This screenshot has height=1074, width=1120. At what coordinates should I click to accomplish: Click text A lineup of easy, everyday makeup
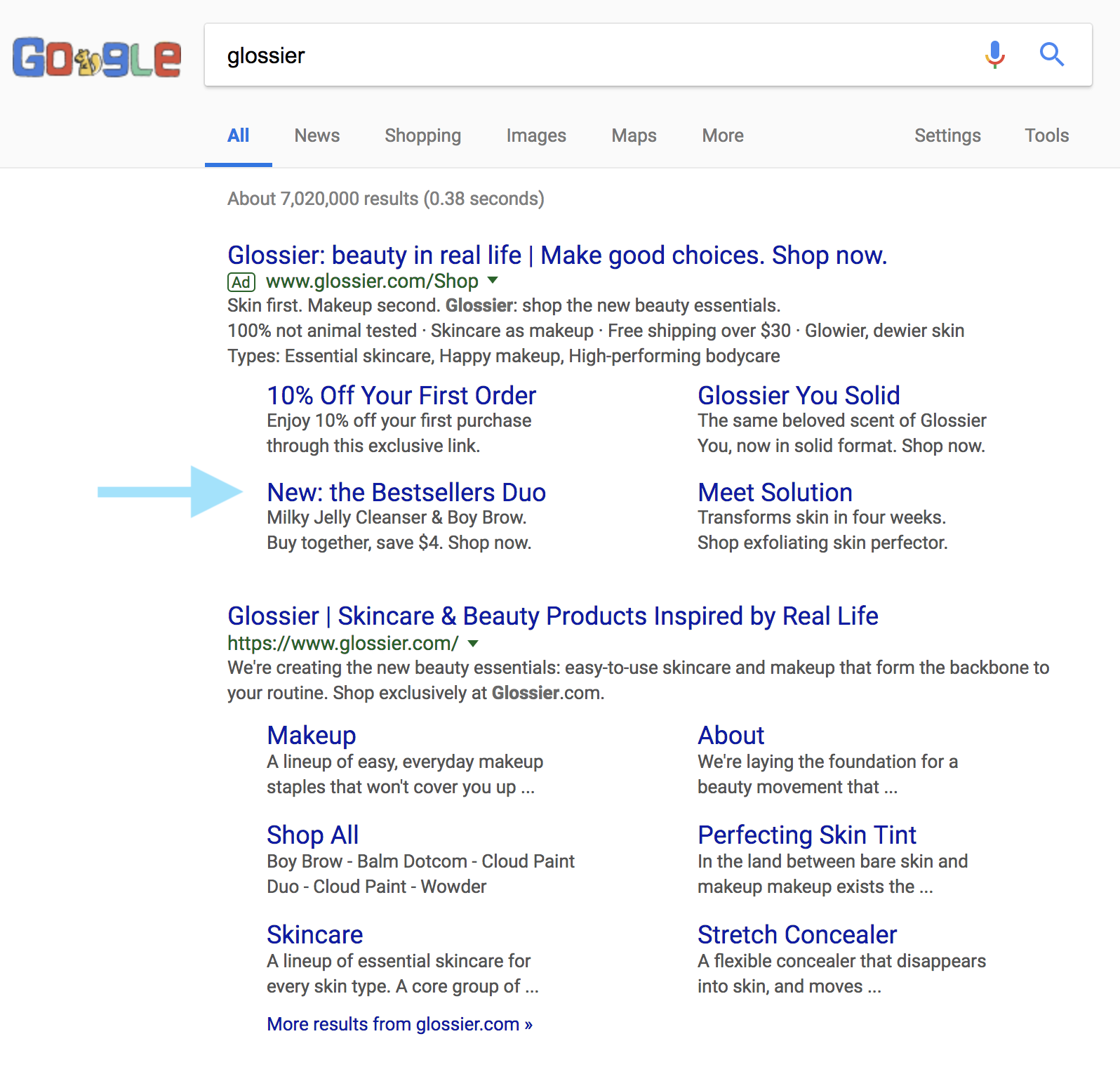[405, 762]
